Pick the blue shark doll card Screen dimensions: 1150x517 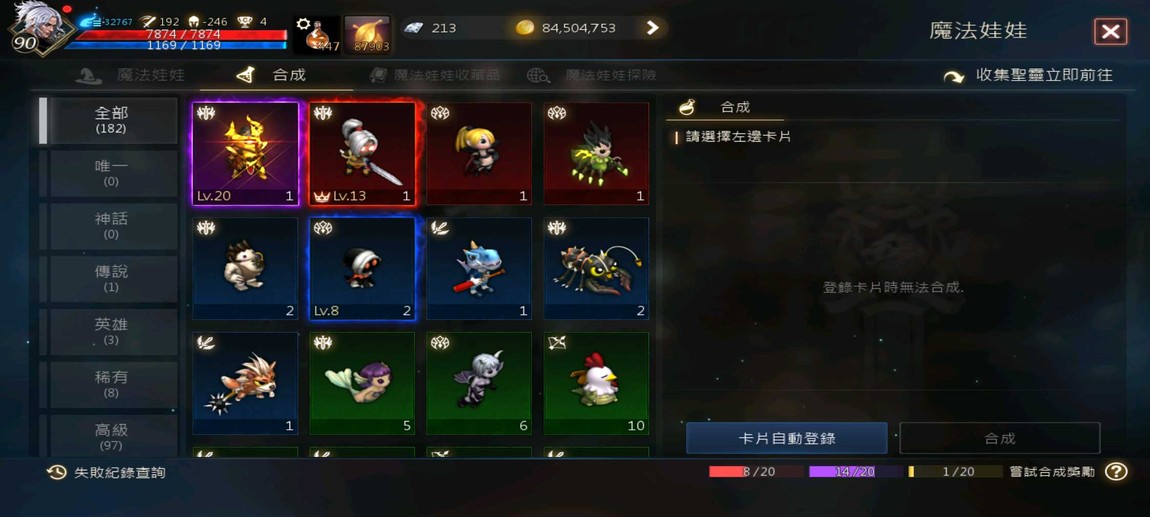click(x=479, y=268)
